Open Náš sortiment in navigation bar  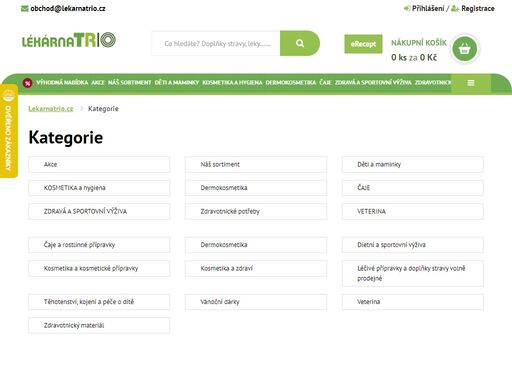[x=129, y=82]
